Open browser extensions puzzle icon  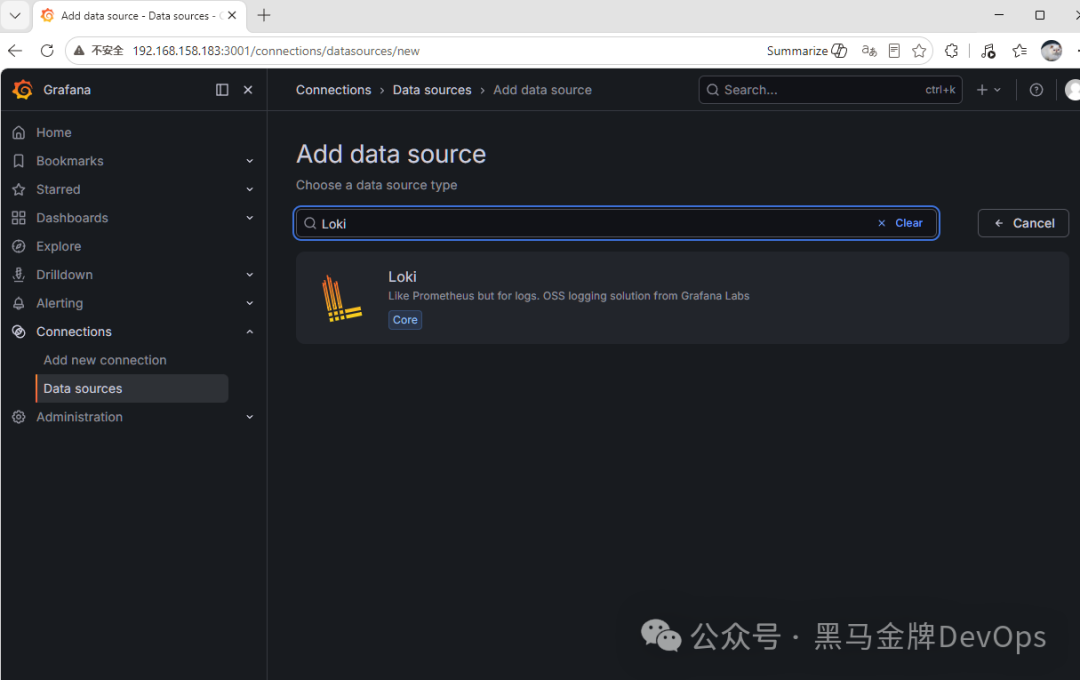click(x=951, y=51)
